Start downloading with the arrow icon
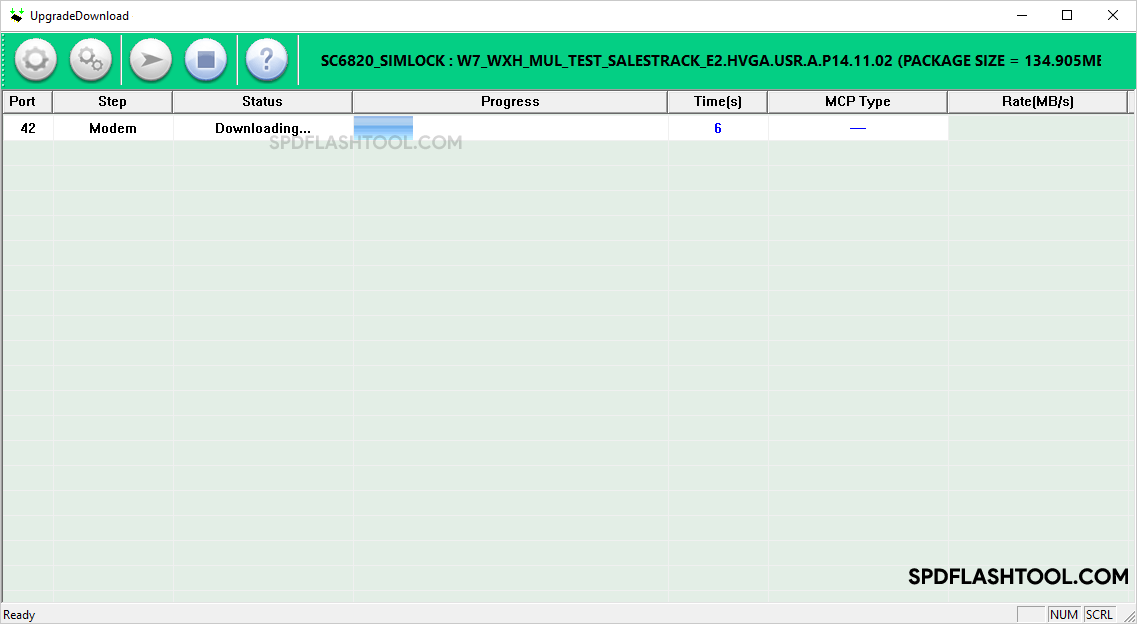Screen dimensions: 1137x624 click(151, 60)
